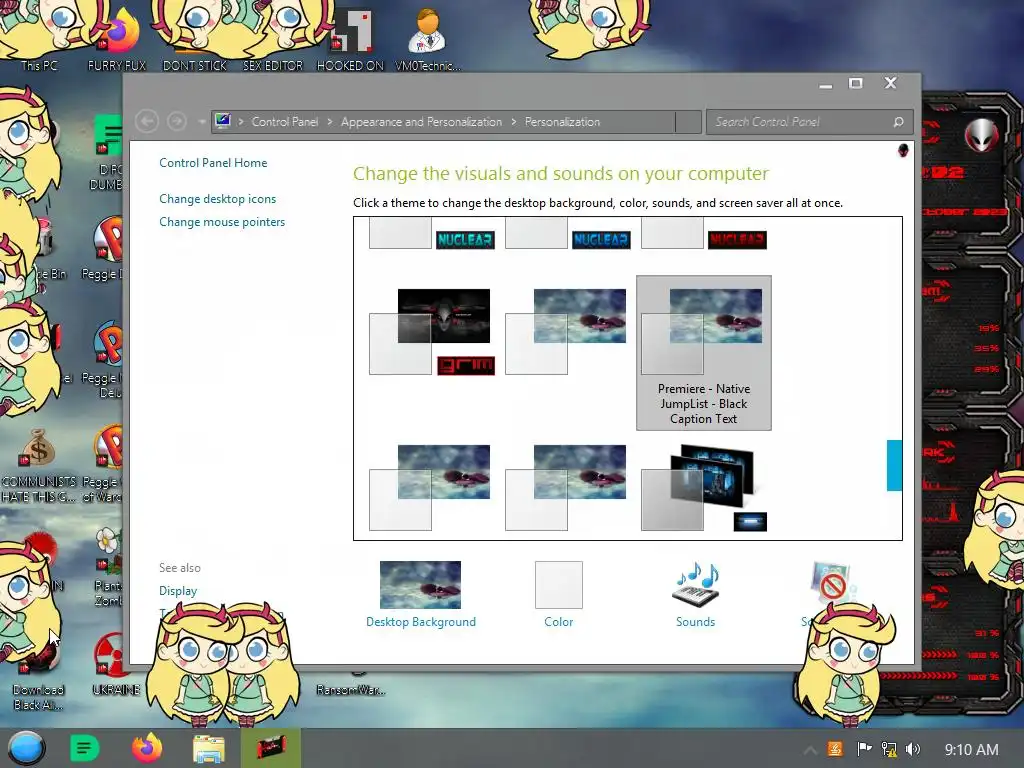The image size is (1024, 768).
Task: Open the HOOKED ON desktop shortcut
Action: point(350,39)
